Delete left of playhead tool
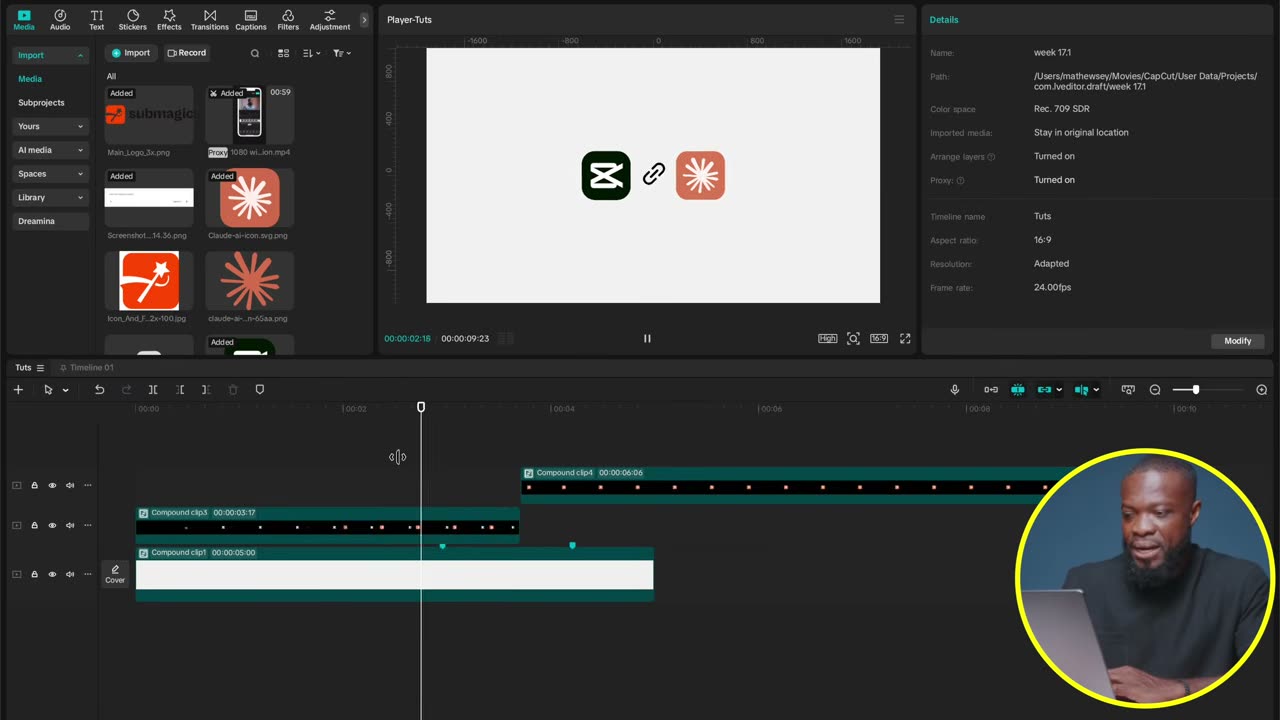 (180, 390)
